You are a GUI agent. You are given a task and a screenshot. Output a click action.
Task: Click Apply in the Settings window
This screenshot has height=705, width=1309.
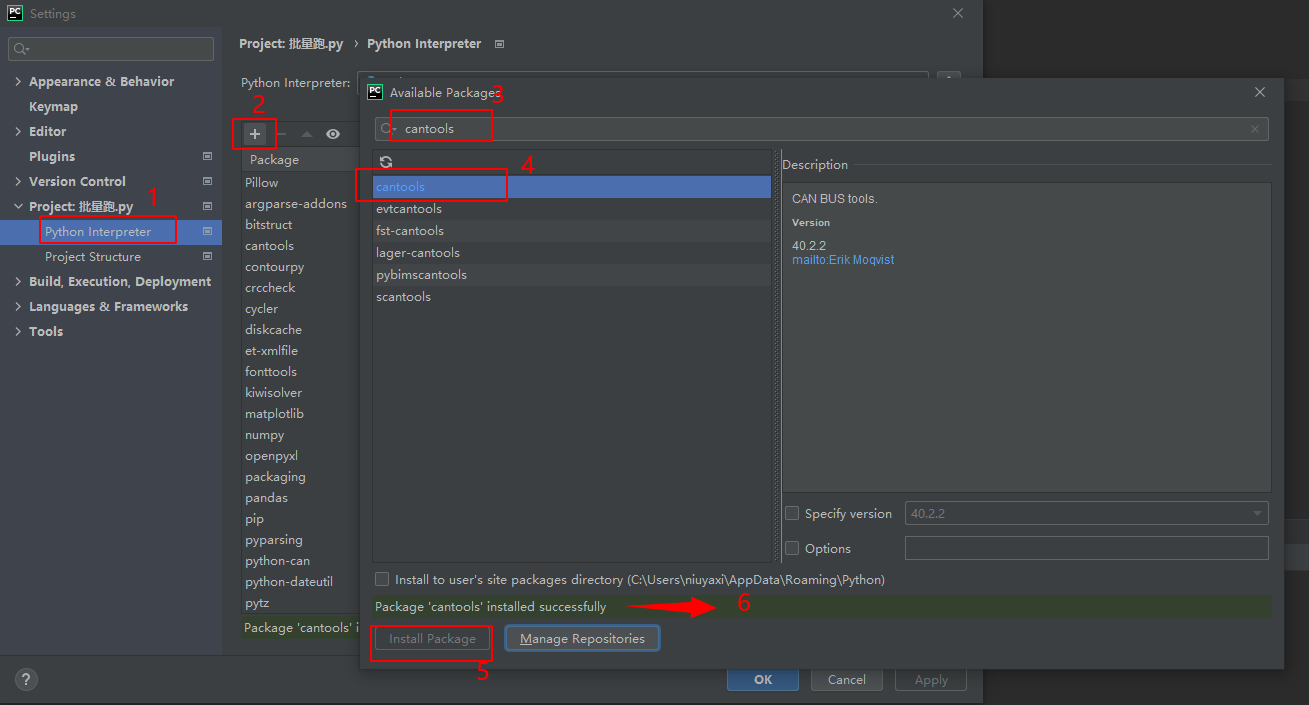tap(931, 679)
